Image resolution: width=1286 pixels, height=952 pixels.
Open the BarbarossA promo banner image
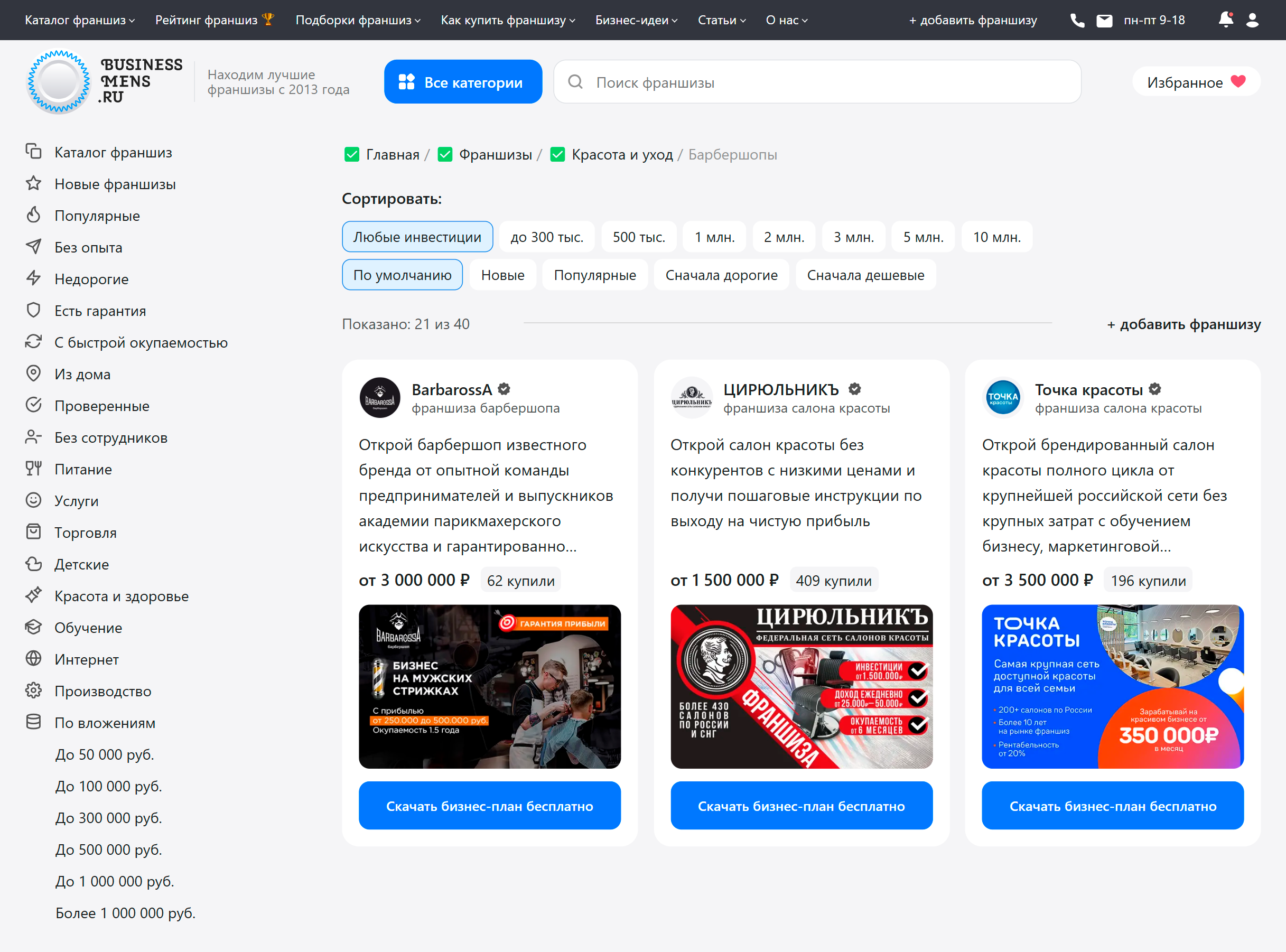490,686
